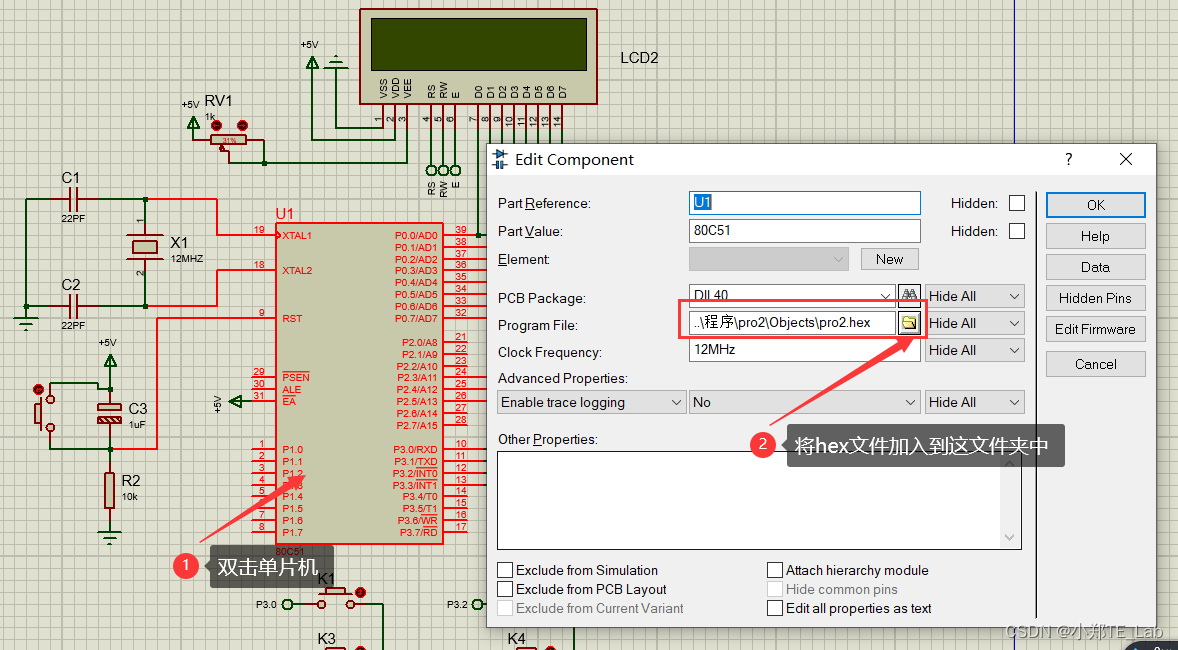Toggle Hidden checkbox for Part Reference
Image resolution: width=1178 pixels, height=650 pixels.
(x=1016, y=203)
